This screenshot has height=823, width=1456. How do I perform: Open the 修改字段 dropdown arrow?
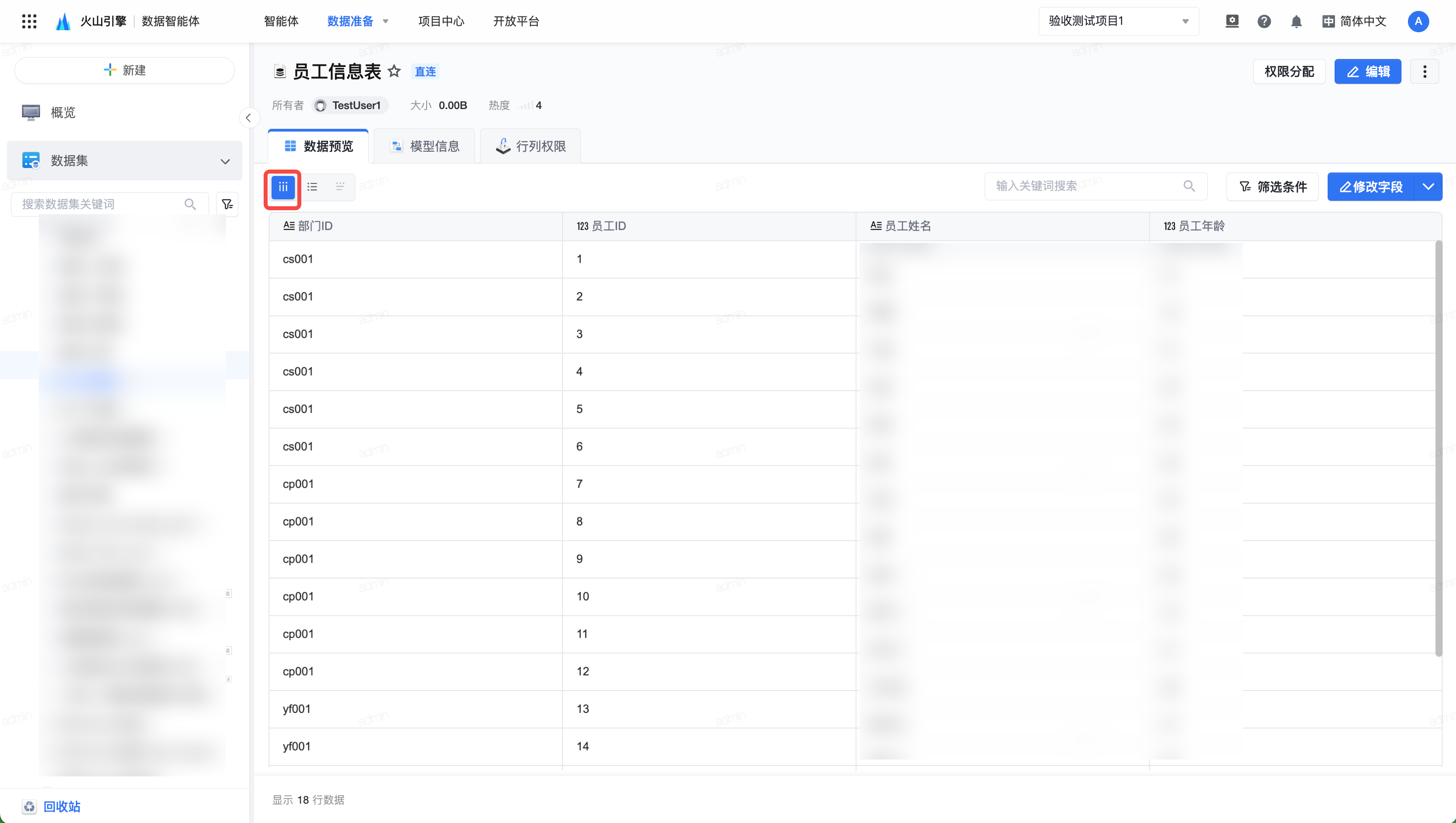(1428, 186)
